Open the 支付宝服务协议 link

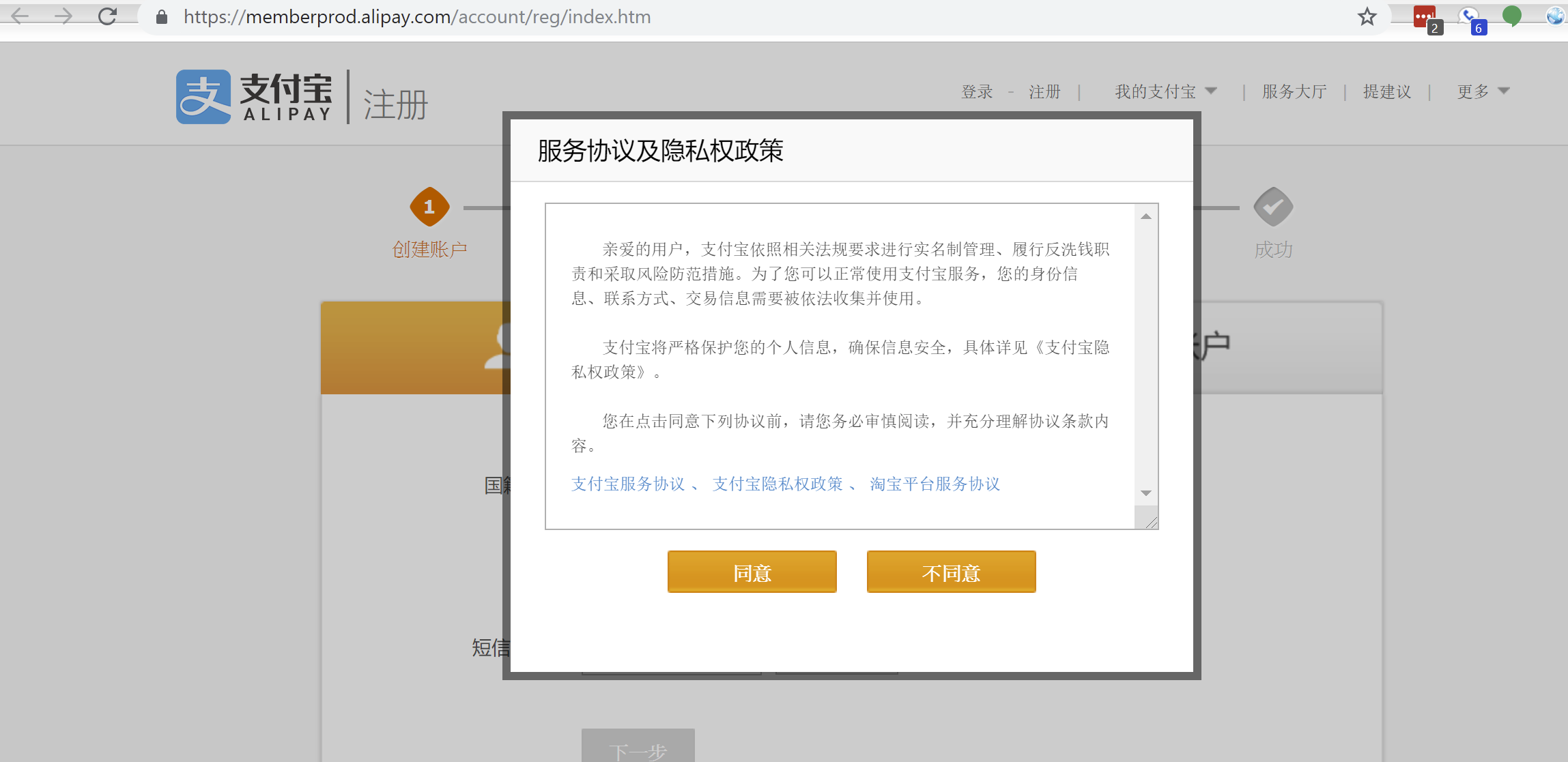628,484
